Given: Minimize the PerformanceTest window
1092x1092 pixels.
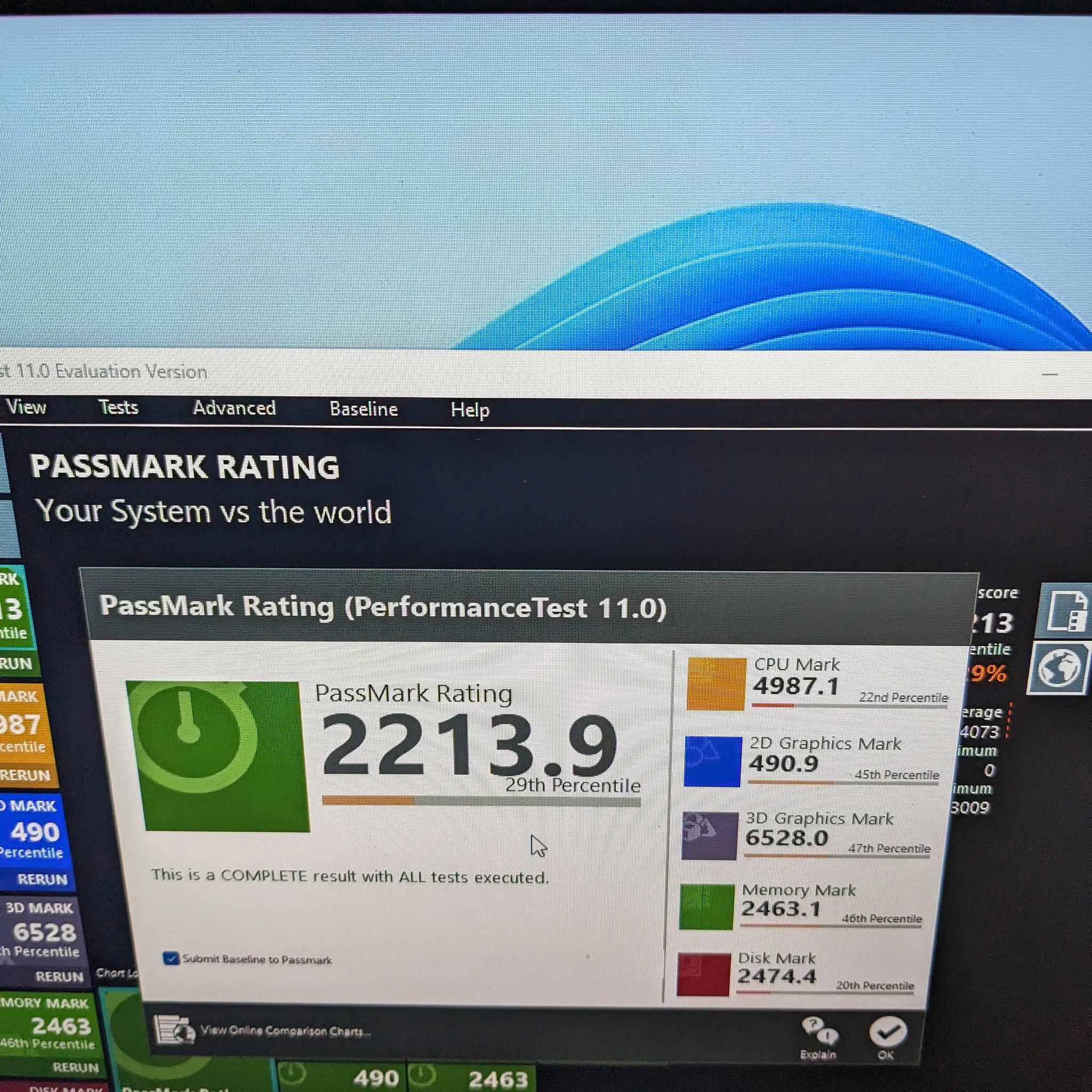Looking at the screenshot, I should pos(1049,374).
